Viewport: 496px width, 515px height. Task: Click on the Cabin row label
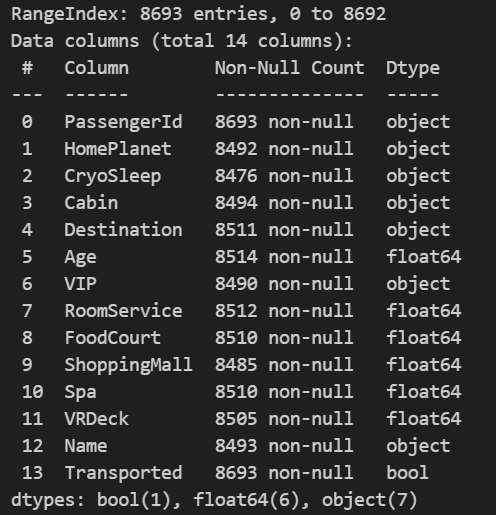(x=91, y=203)
